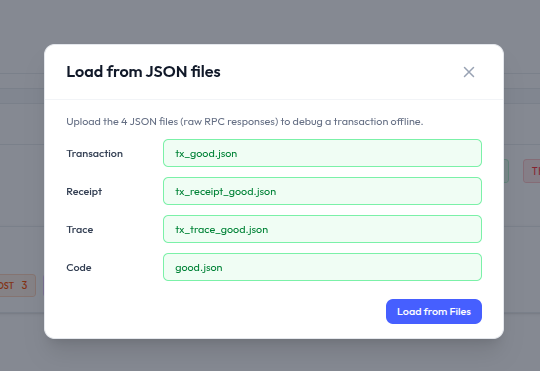The width and height of the screenshot is (540, 371).
Task: Click the Trace label
Action: [80, 229]
